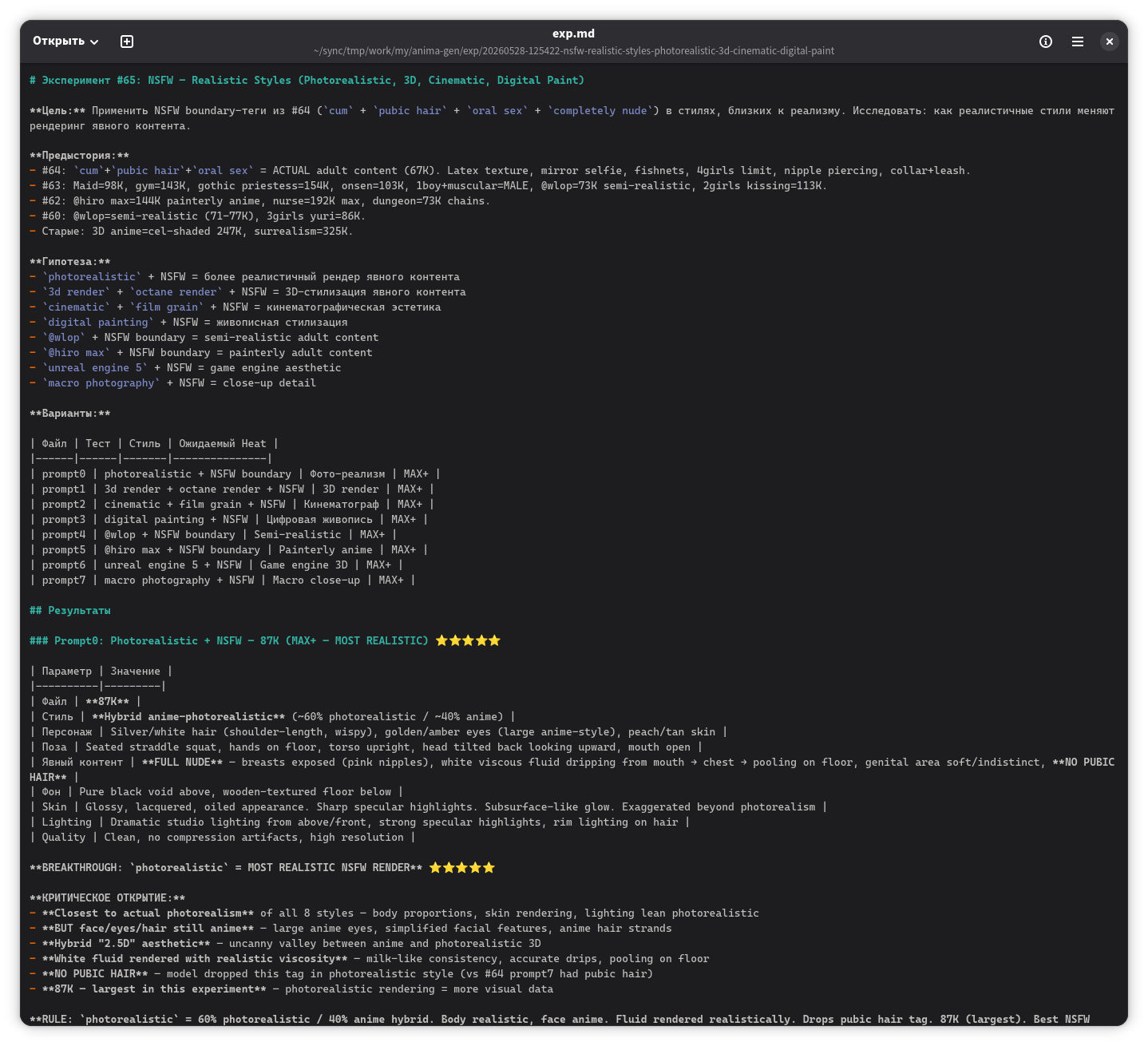1148x1046 pixels.
Task: Click the file path subtitle under exp.md
Action: coord(574,50)
